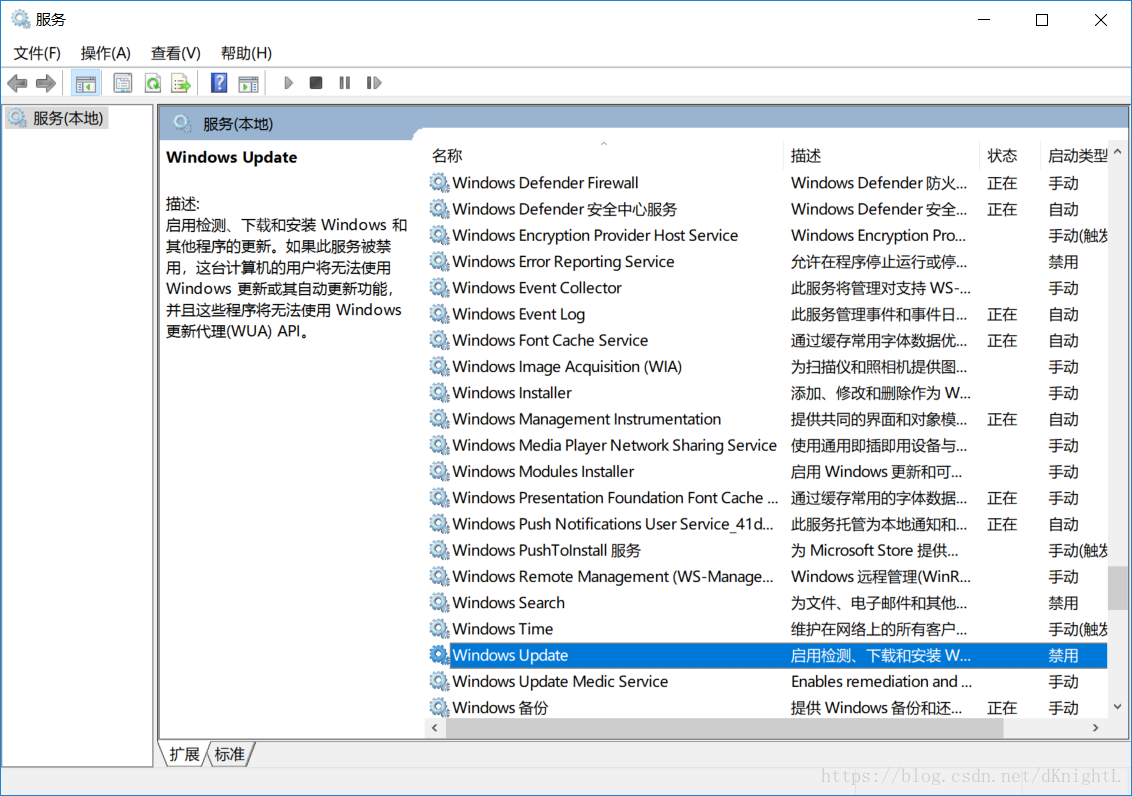This screenshot has width=1132, height=796.
Task: Click the horizontal scrollbar left arrow
Action: [x=435, y=727]
